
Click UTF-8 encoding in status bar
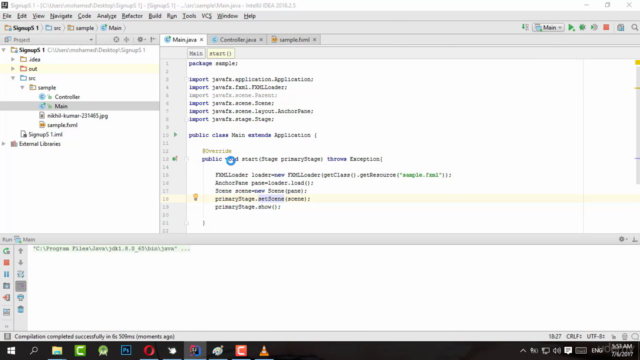tap(596, 336)
